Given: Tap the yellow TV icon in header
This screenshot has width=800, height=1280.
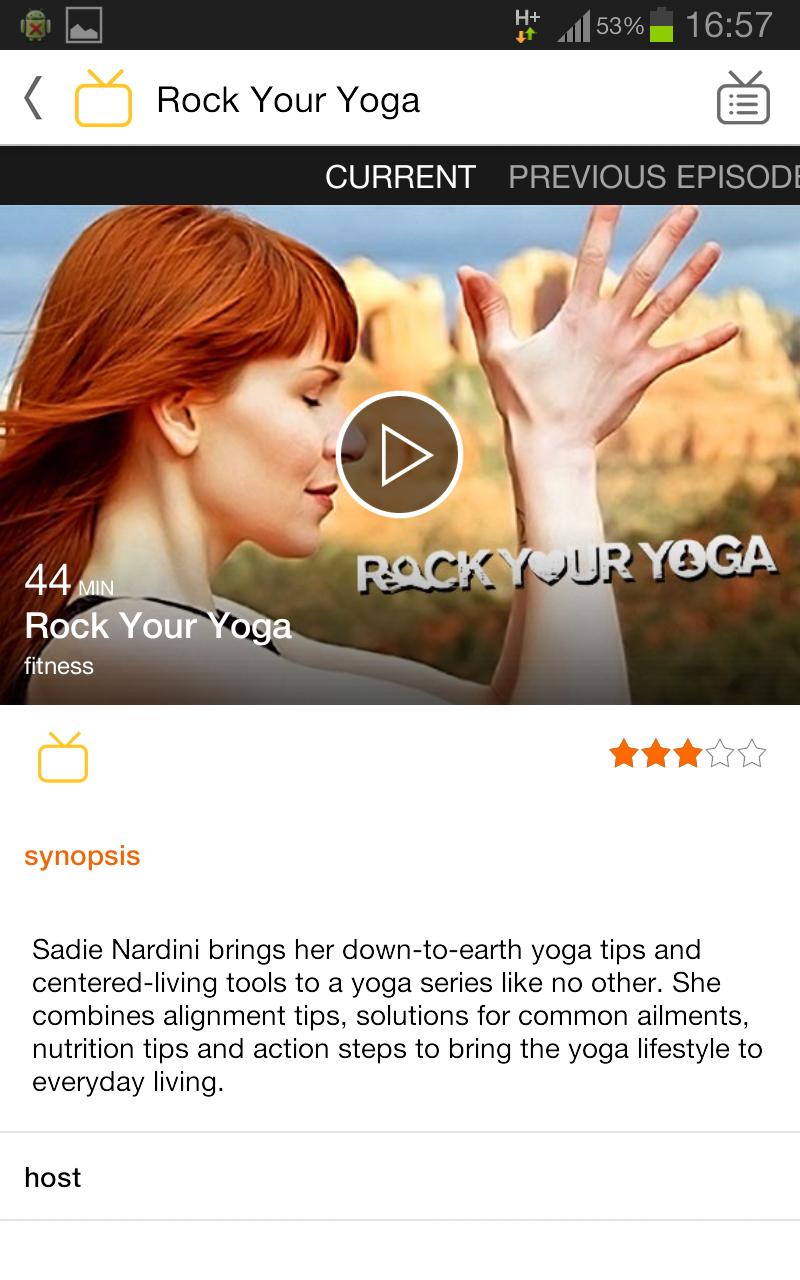Looking at the screenshot, I should pyautogui.click(x=103, y=98).
